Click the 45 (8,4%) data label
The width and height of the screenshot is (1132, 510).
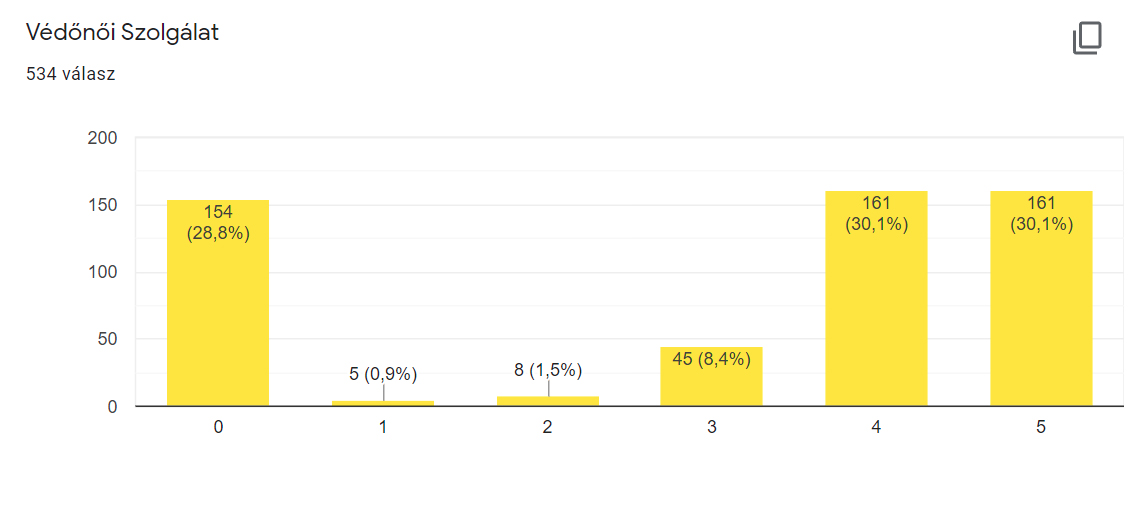(x=712, y=359)
